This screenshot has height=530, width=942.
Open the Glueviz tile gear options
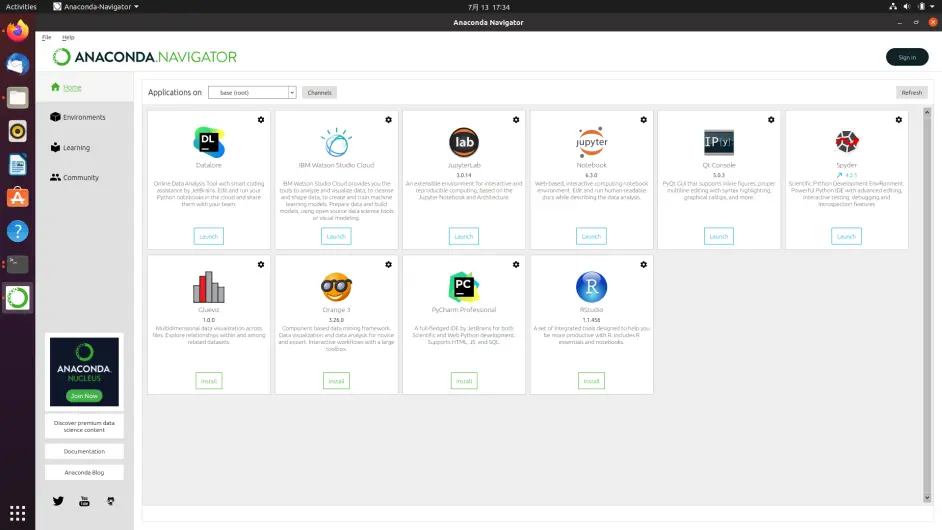(x=261, y=264)
